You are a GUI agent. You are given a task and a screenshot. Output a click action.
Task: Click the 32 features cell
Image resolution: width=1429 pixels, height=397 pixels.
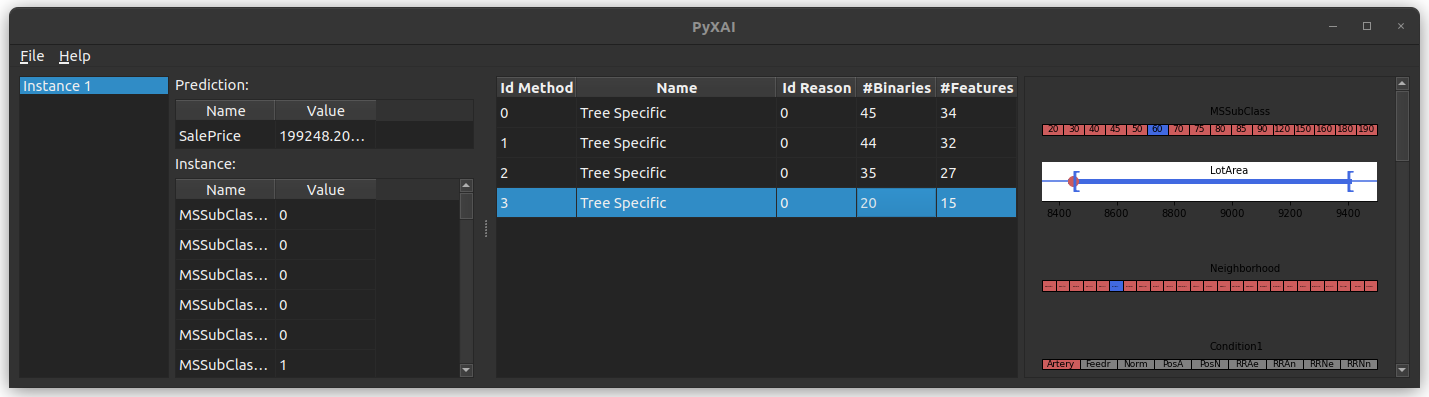click(x=976, y=143)
